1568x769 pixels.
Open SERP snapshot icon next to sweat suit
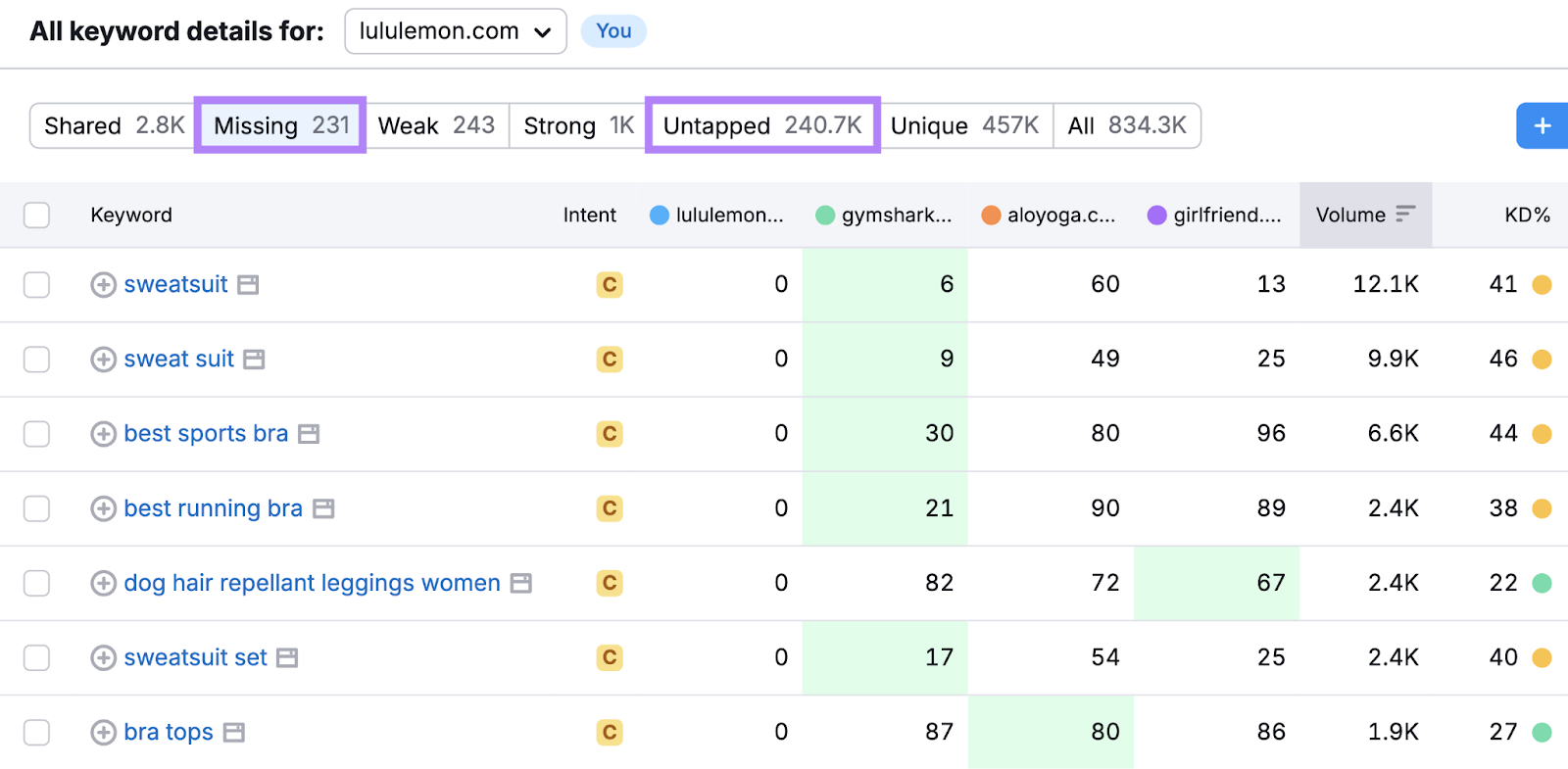click(x=255, y=360)
